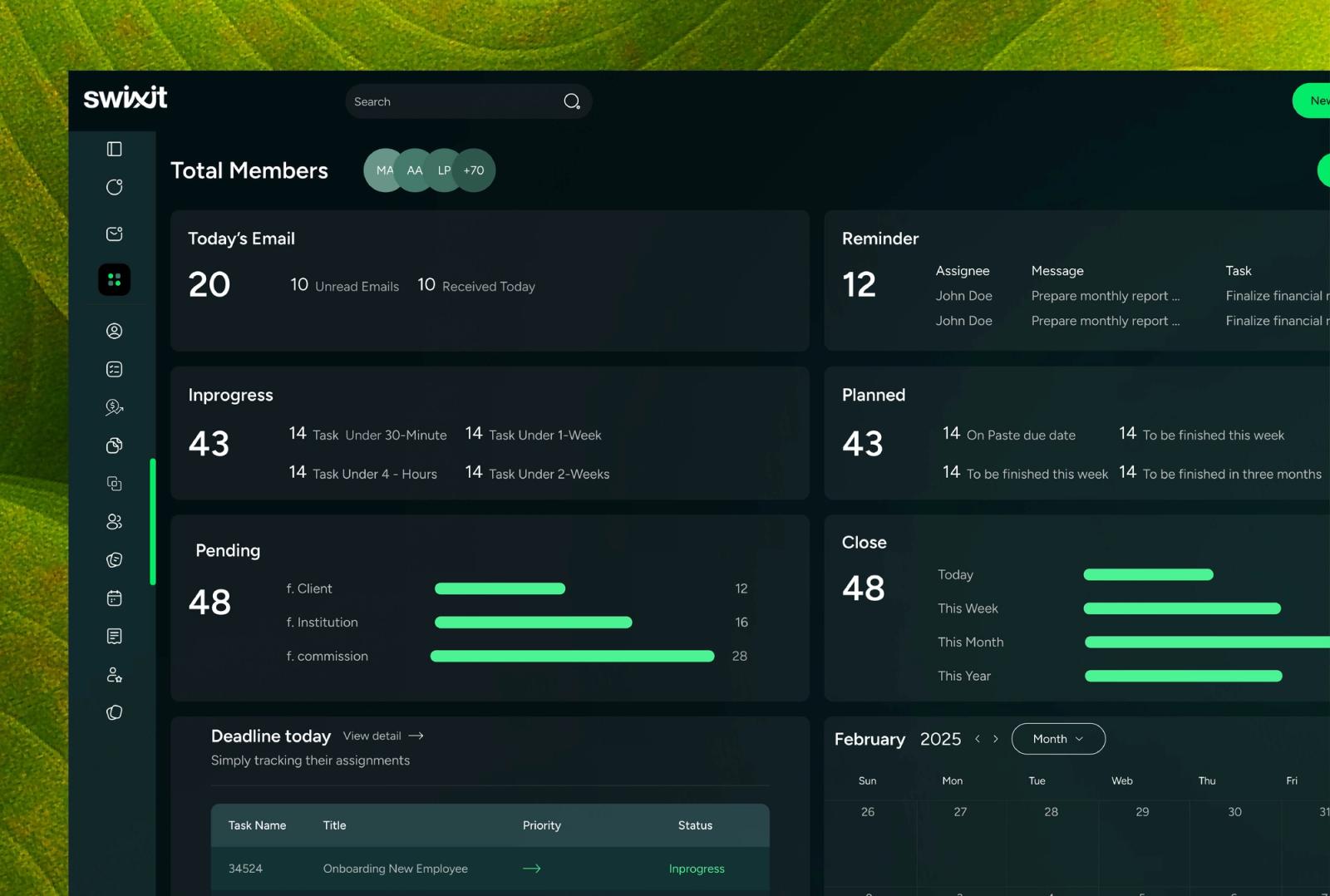This screenshot has height=896, width=1330.
Task: Go to previous month in calendar
Action: tap(978, 739)
